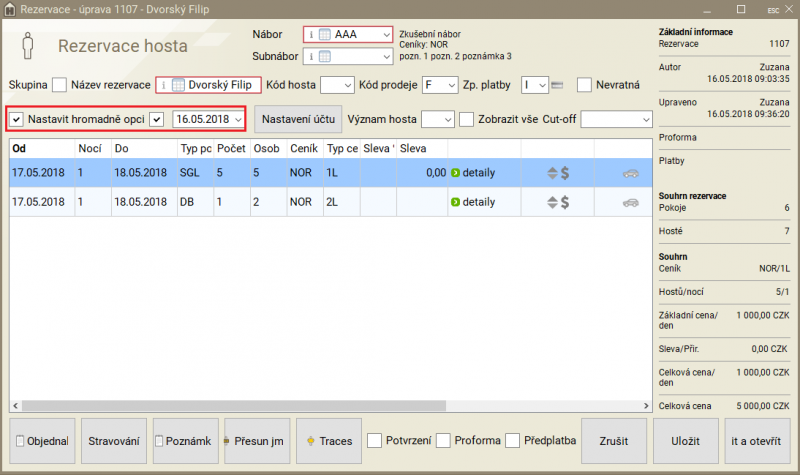This screenshot has height=475, width=800.
Task: Check the Potvrzení checkbox
Action: [375, 441]
